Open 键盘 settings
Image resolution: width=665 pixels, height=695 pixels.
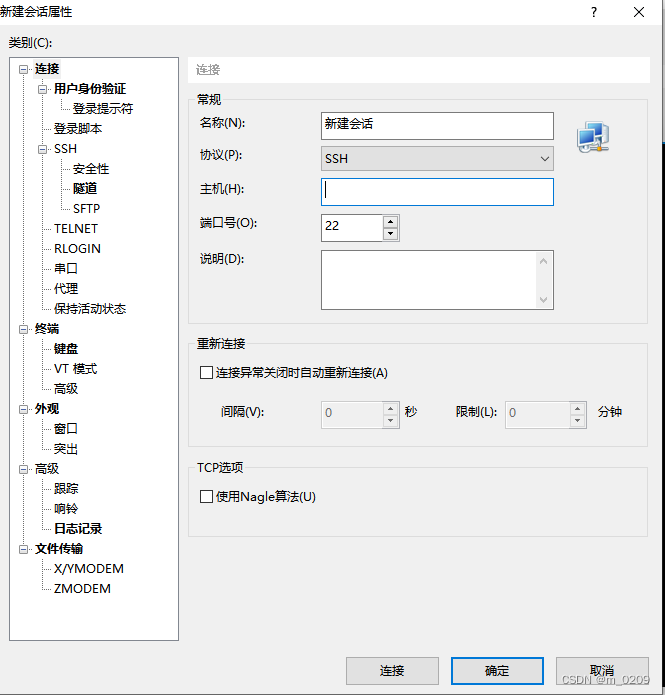66,348
